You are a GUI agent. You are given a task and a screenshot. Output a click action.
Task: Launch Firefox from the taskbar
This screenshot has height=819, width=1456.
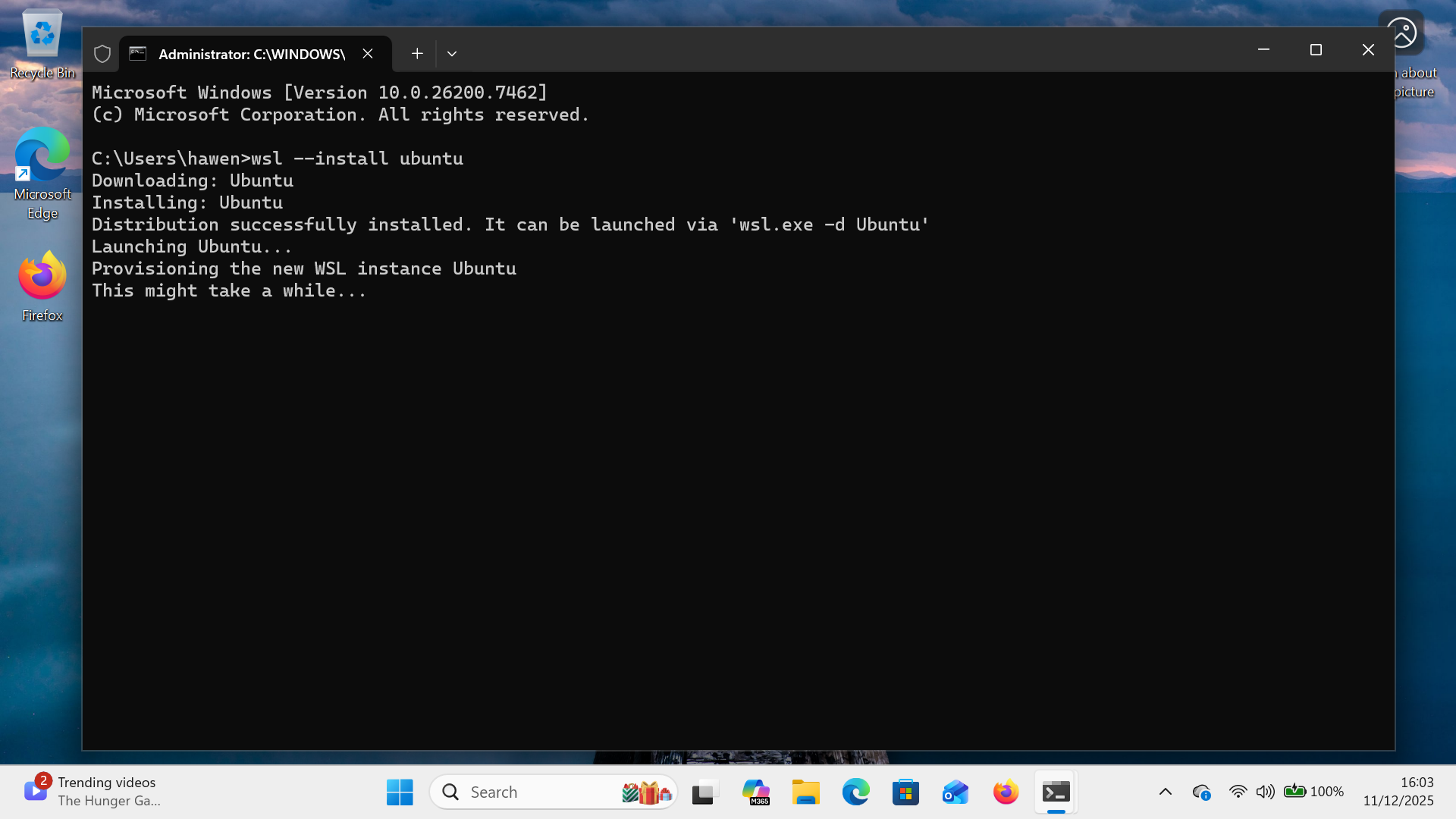[x=1005, y=791]
